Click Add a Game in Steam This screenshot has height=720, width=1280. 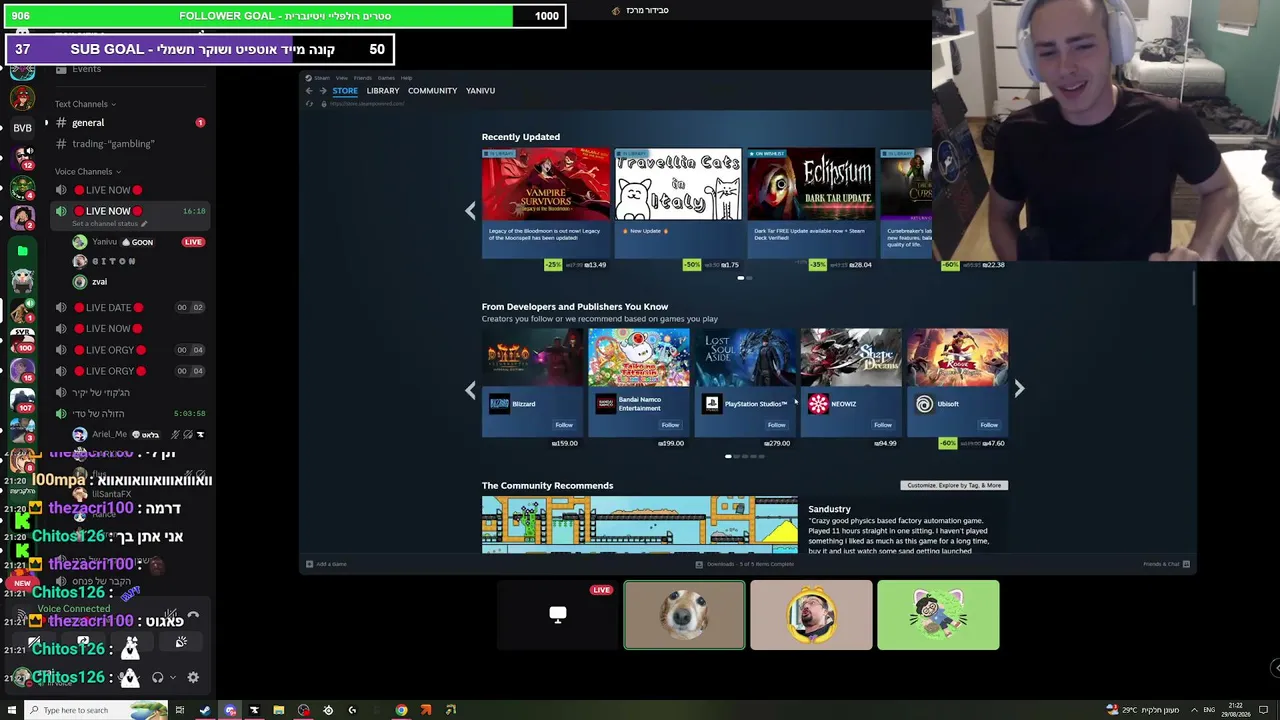[327, 564]
